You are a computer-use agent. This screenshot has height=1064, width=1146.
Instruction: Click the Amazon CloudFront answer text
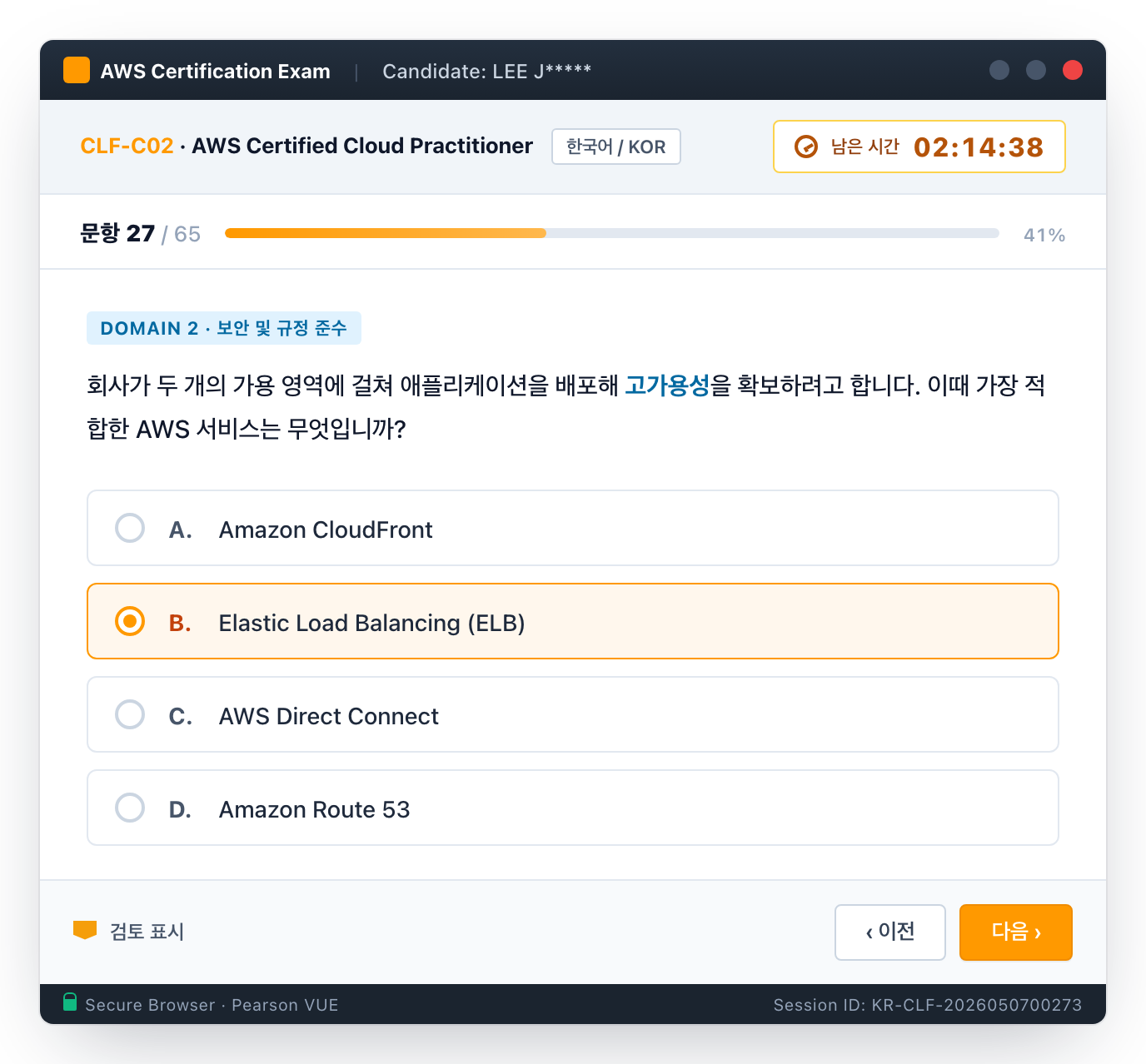click(326, 530)
